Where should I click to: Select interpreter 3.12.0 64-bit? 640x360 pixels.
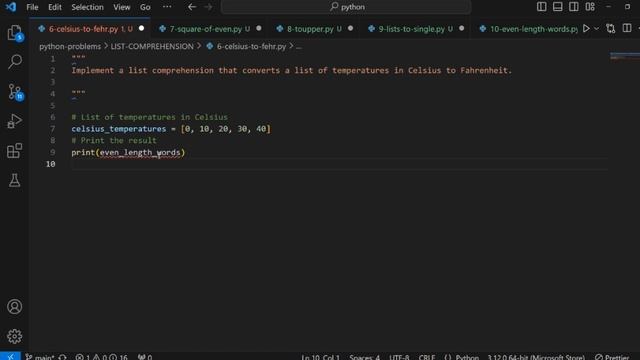coord(536,357)
